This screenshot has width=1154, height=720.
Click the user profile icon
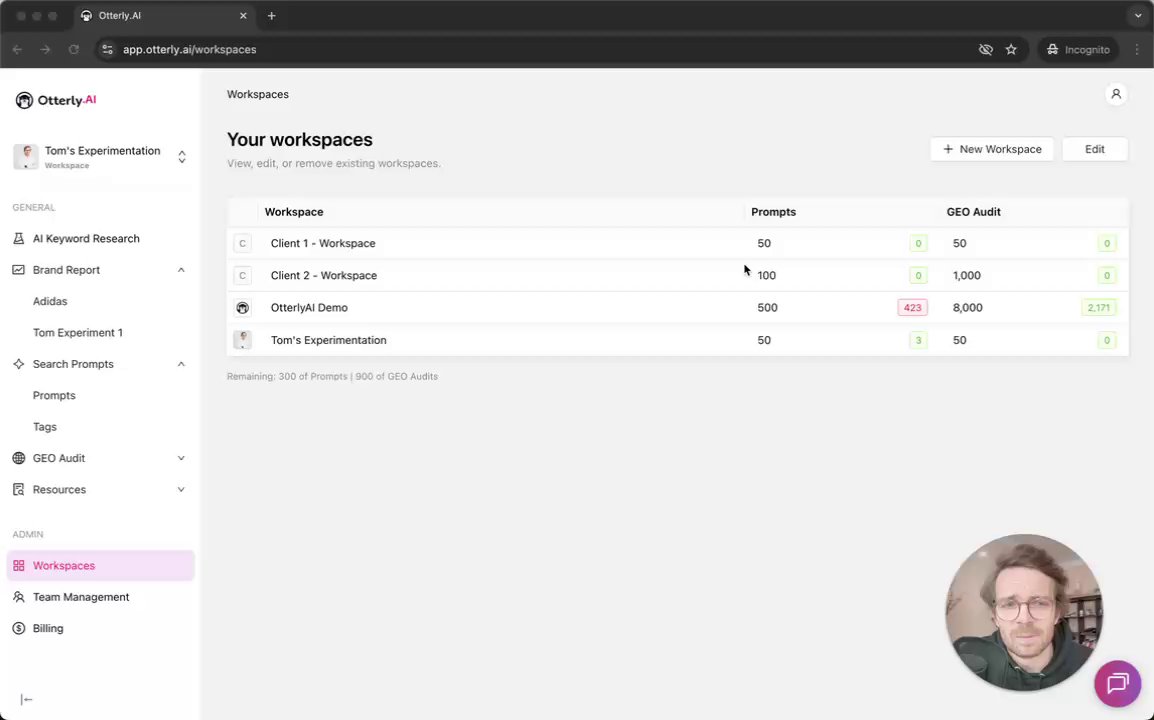click(x=1116, y=94)
